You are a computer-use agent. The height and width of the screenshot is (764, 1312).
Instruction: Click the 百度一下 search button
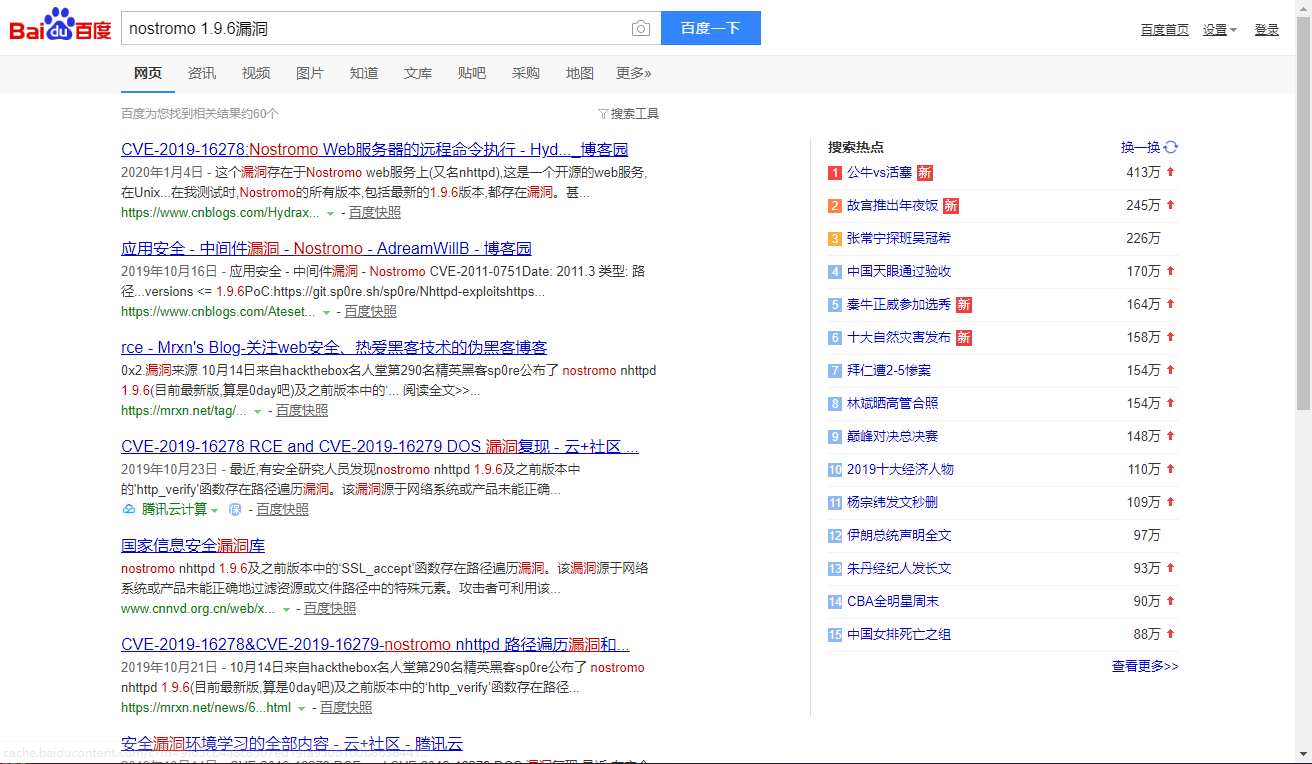tap(711, 28)
